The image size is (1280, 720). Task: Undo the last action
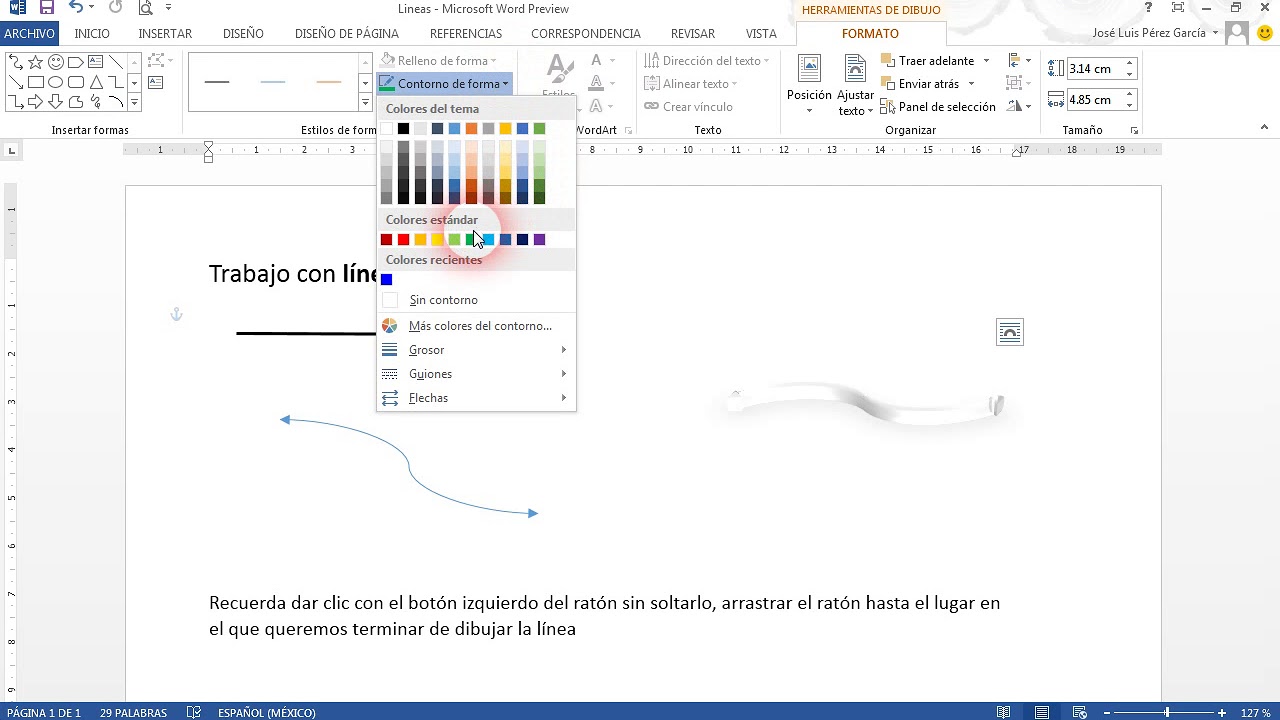[x=76, y=8]
